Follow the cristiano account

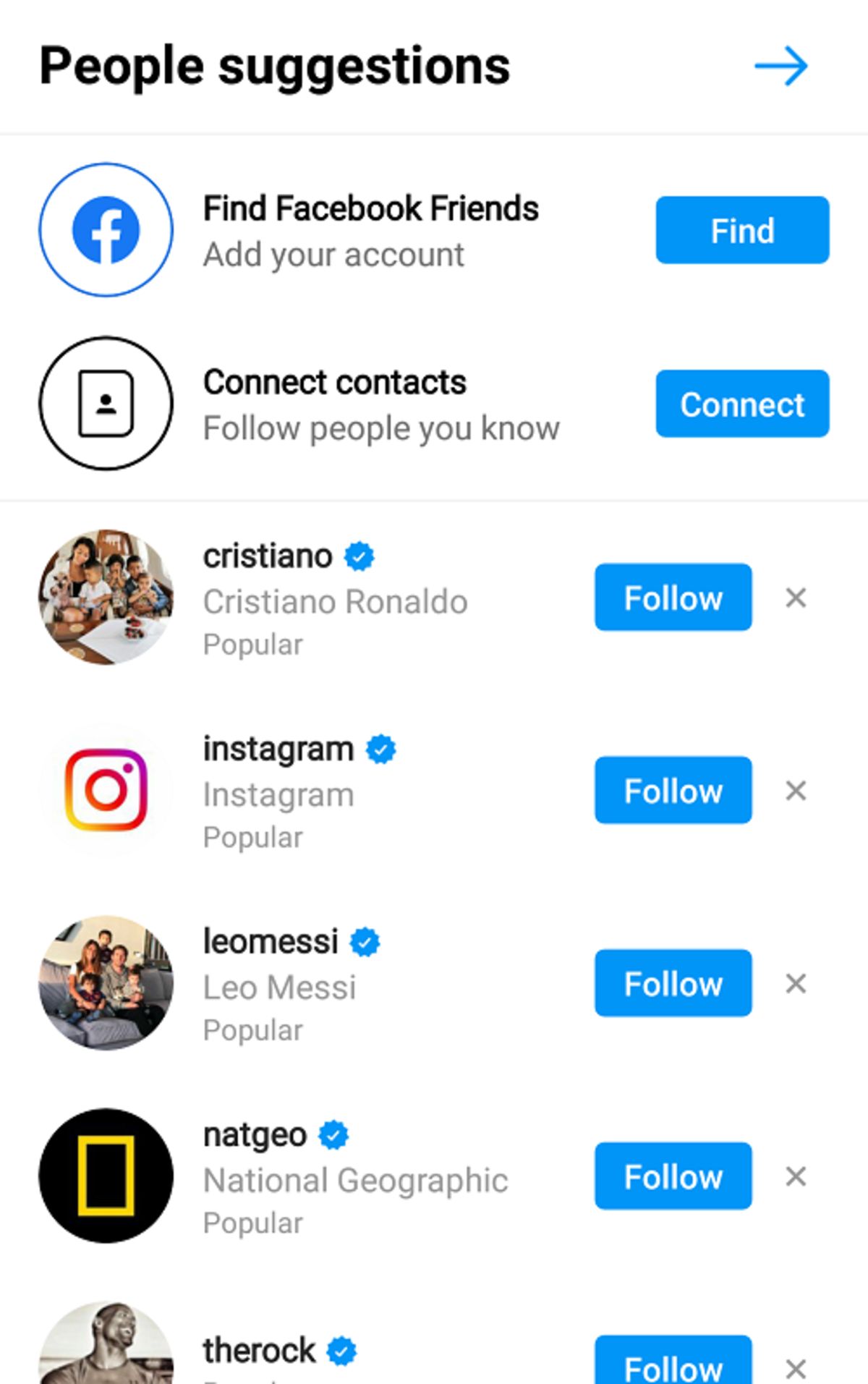pyautogui.click(x=673, y=597)
